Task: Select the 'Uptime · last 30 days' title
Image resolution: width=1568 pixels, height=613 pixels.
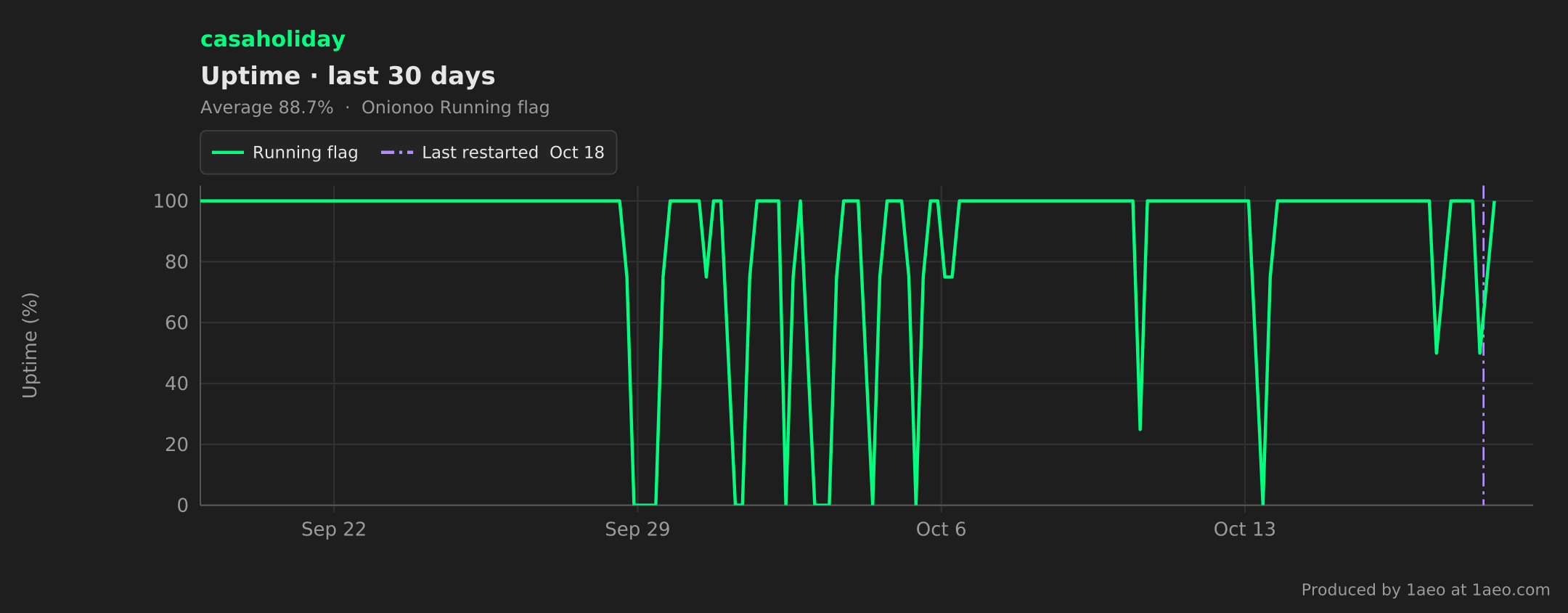Action: coord(348,76)
